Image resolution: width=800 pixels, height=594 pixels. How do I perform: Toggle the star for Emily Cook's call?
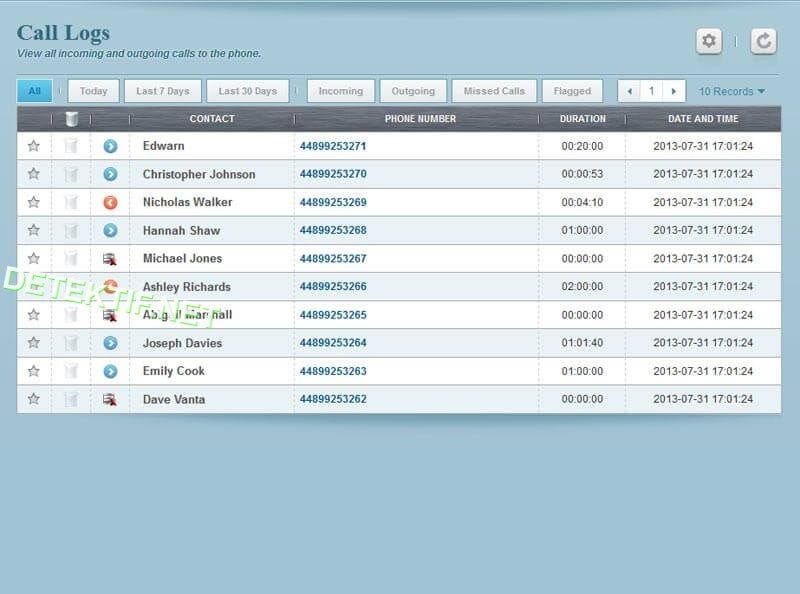(33, 371)
